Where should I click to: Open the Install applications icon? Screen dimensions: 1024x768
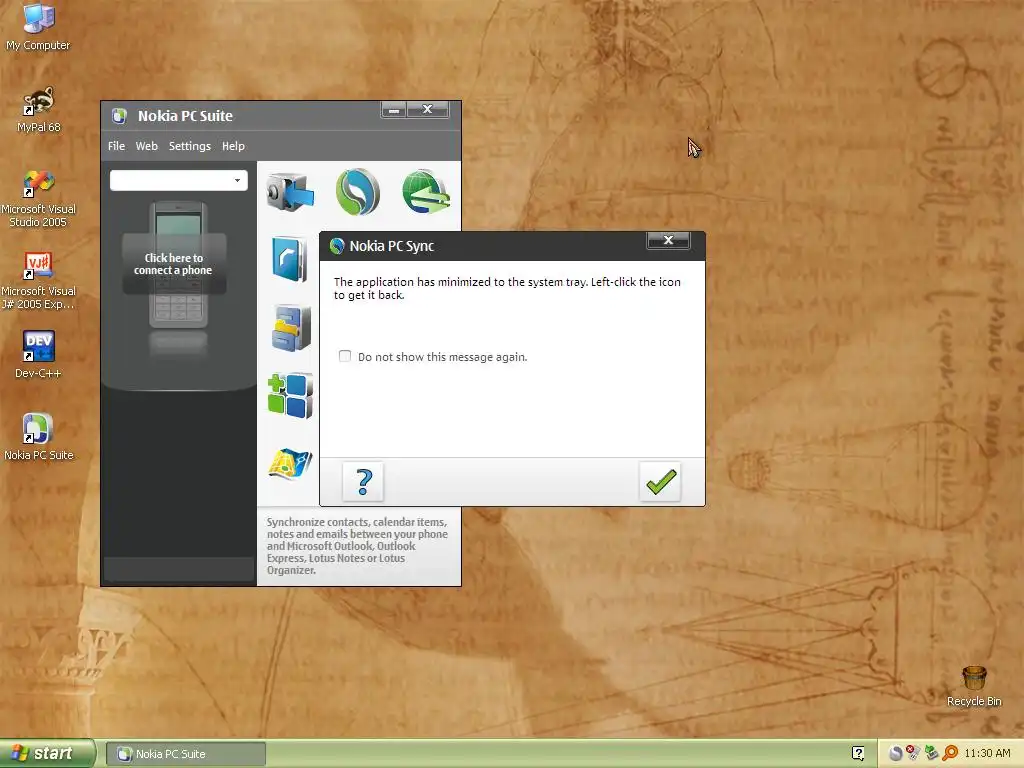pyautogui.click(x=291, y=396)
